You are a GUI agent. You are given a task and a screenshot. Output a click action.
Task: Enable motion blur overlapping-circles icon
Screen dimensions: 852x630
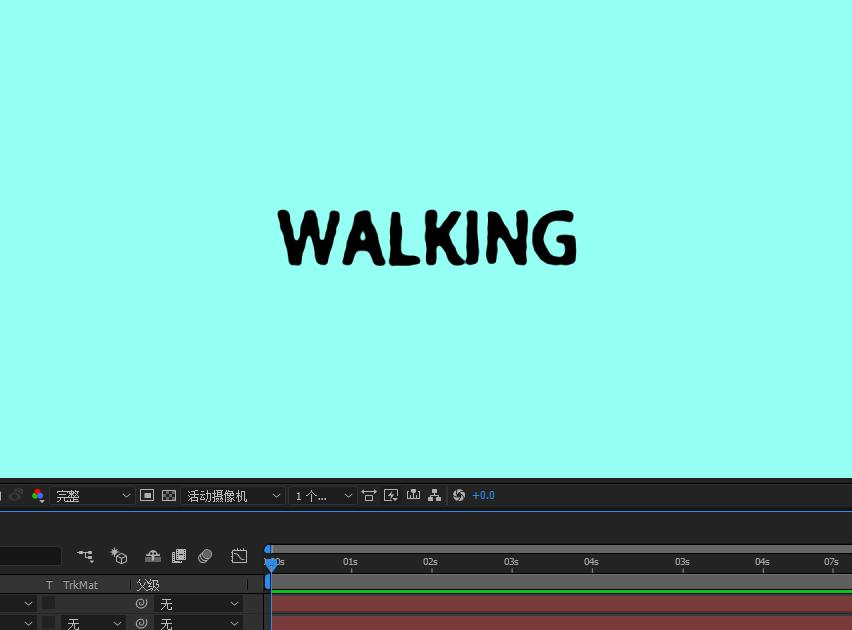205,556
